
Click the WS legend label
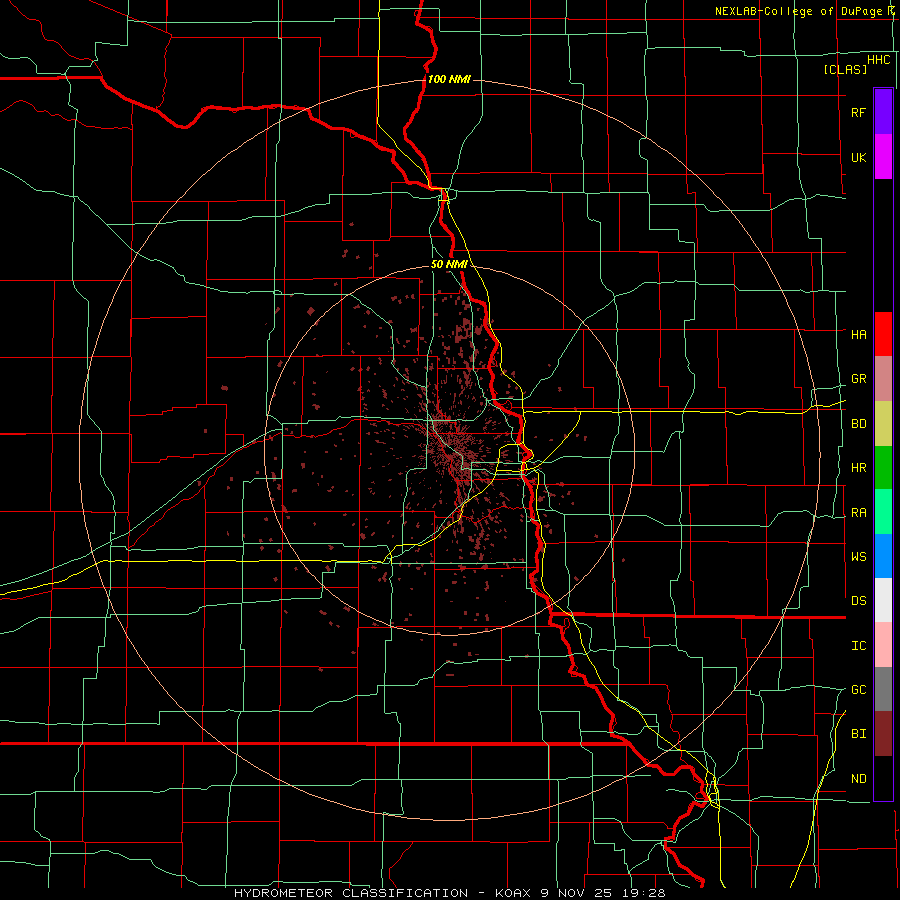[858, 556]
